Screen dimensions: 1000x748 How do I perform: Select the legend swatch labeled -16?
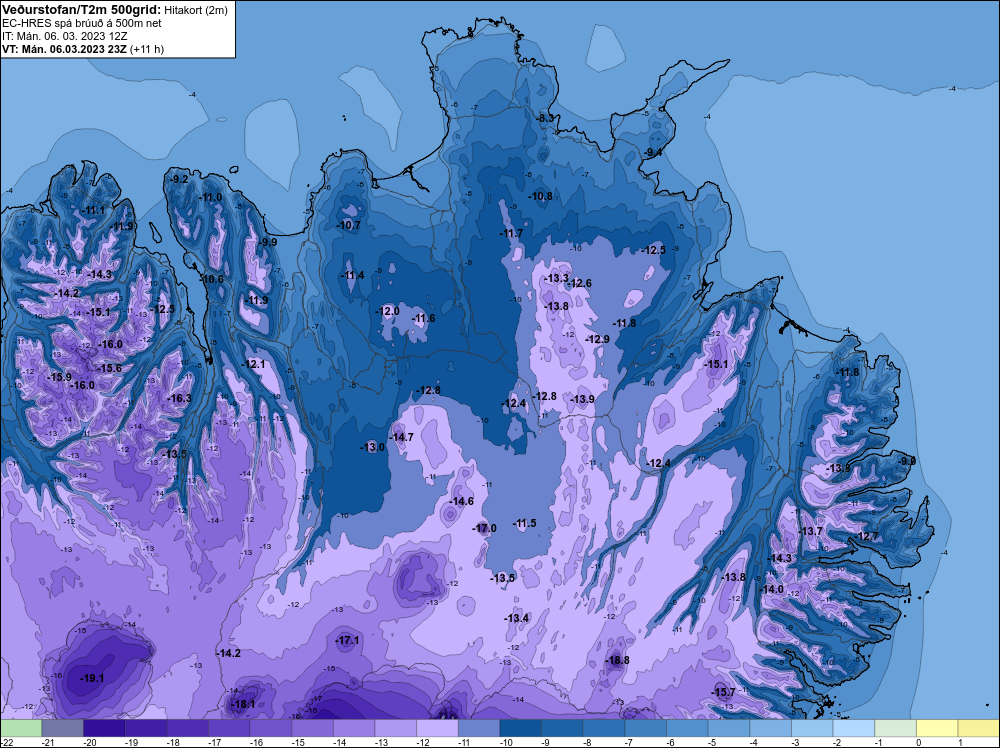click(x=270, y=728)
